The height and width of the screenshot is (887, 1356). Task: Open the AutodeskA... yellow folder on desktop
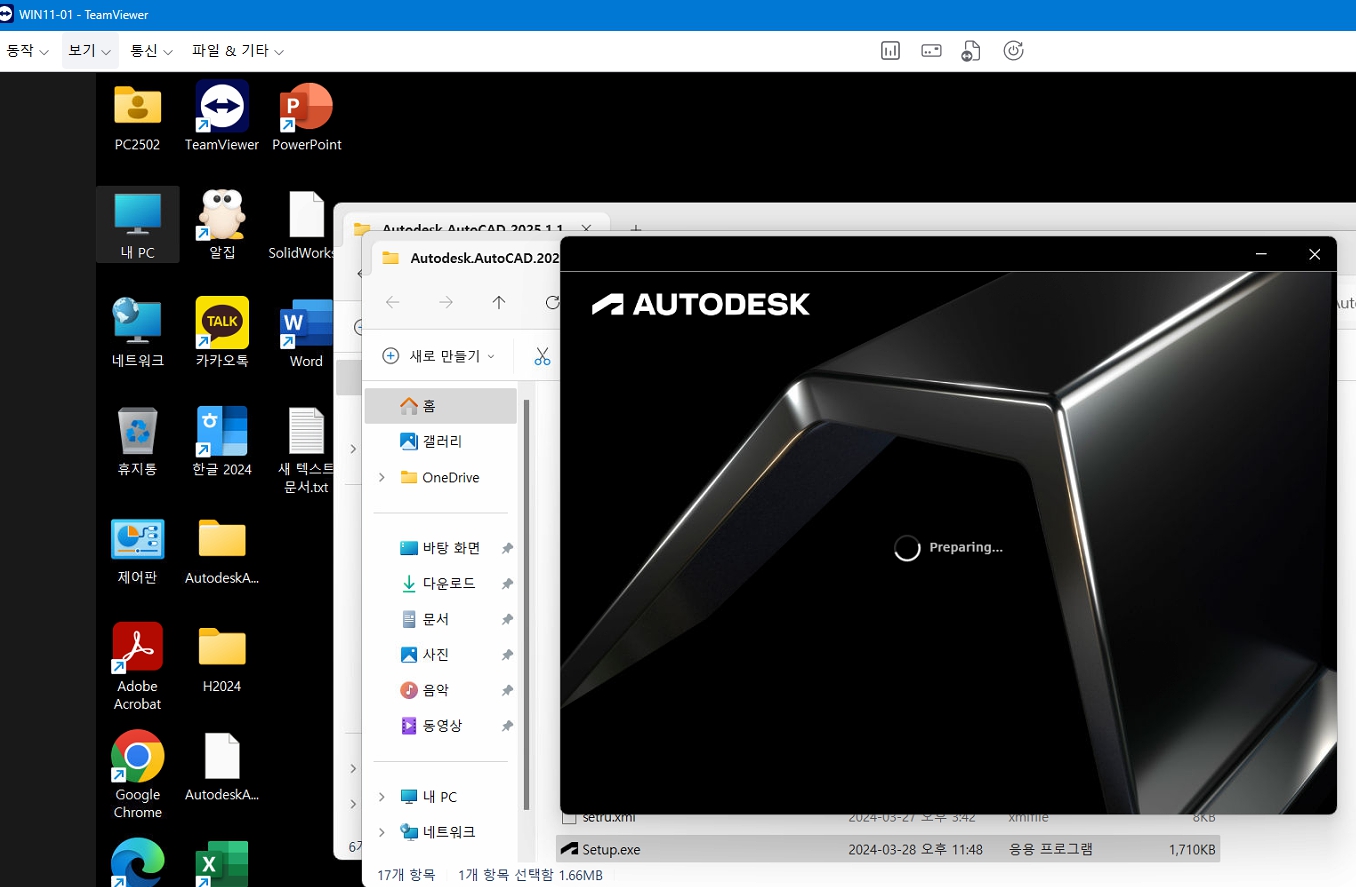221,550
